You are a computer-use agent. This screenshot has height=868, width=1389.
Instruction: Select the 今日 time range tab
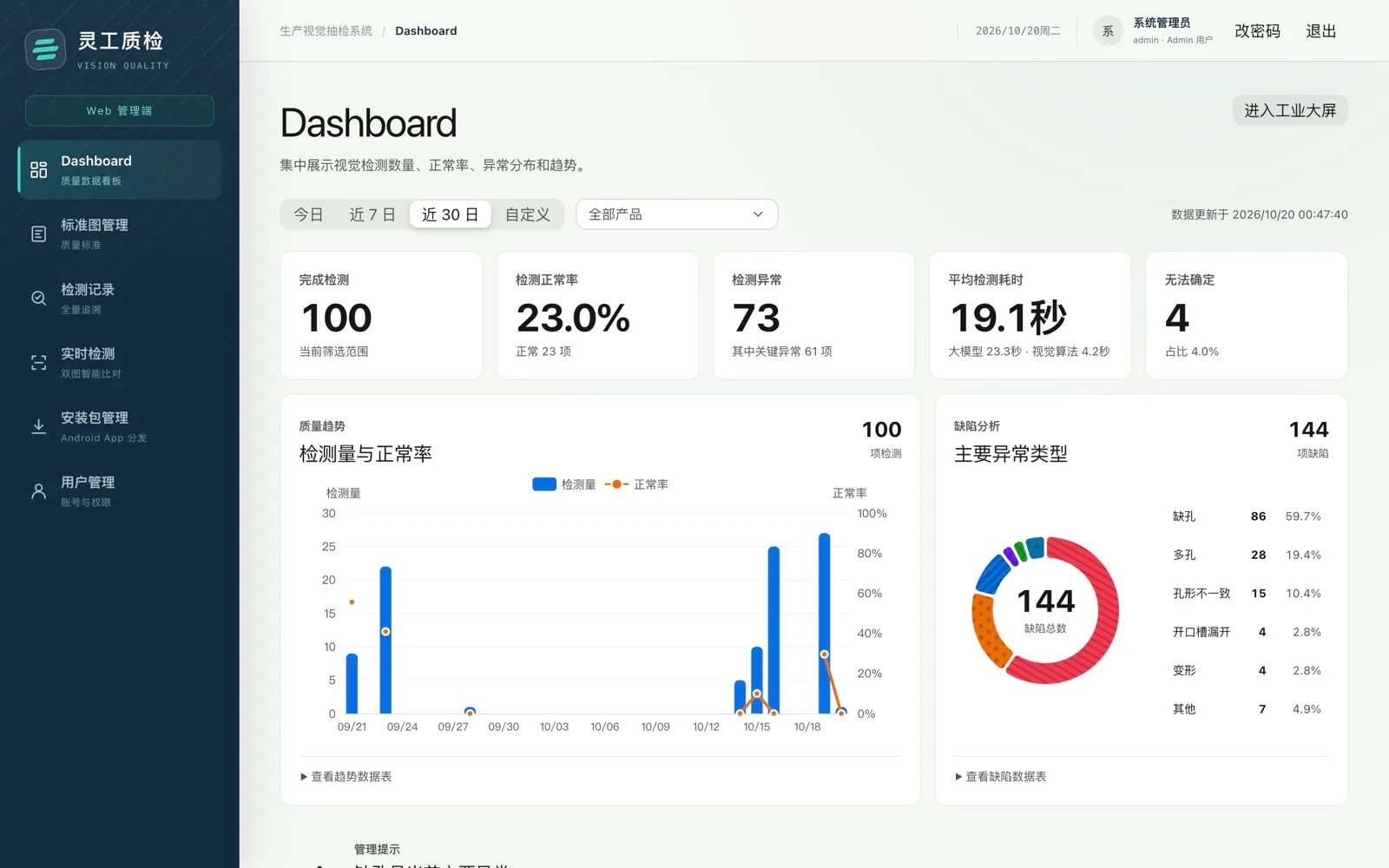308,214
